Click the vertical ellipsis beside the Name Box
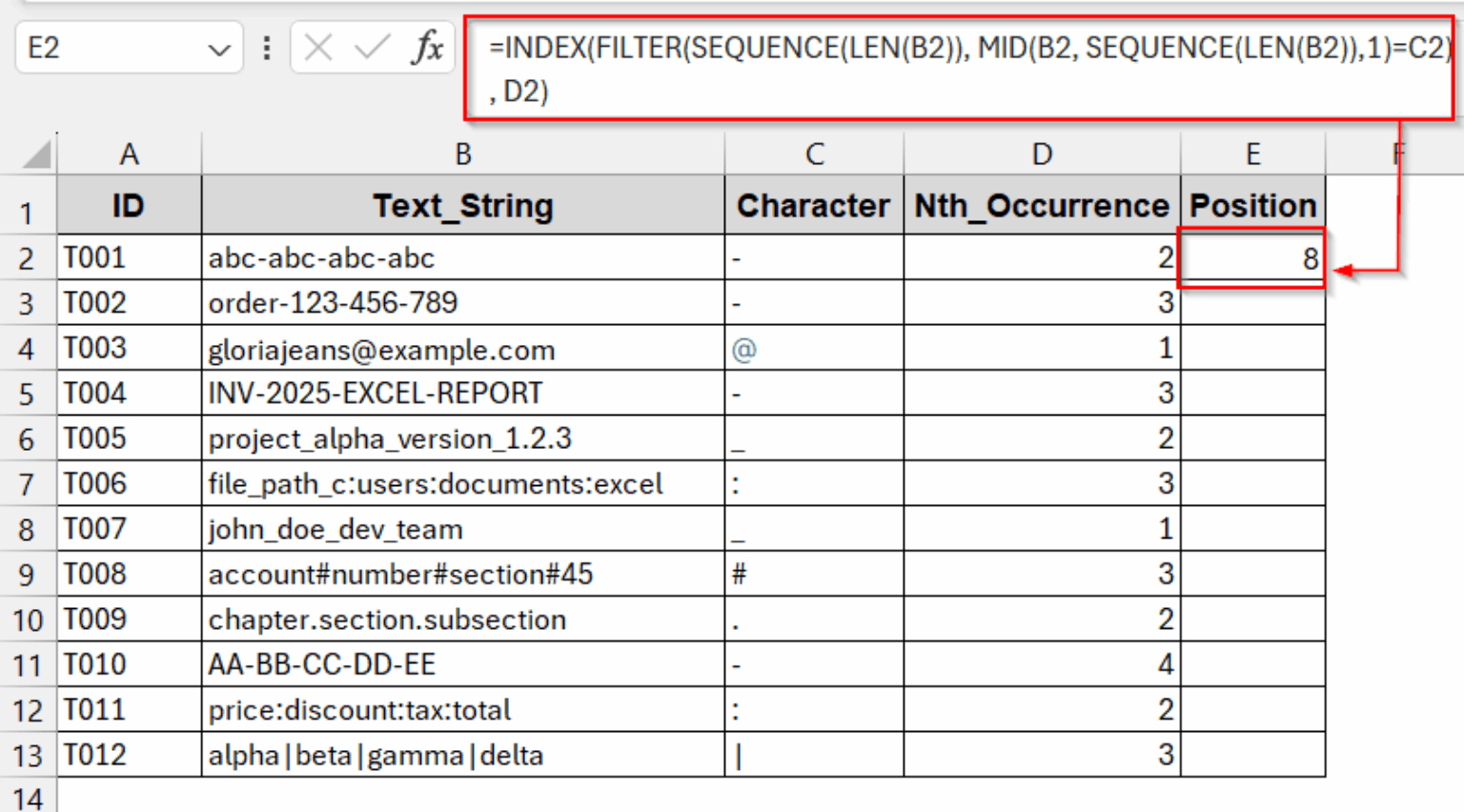This screenshot has width=1464, height=812. click(x=266, y=47)
